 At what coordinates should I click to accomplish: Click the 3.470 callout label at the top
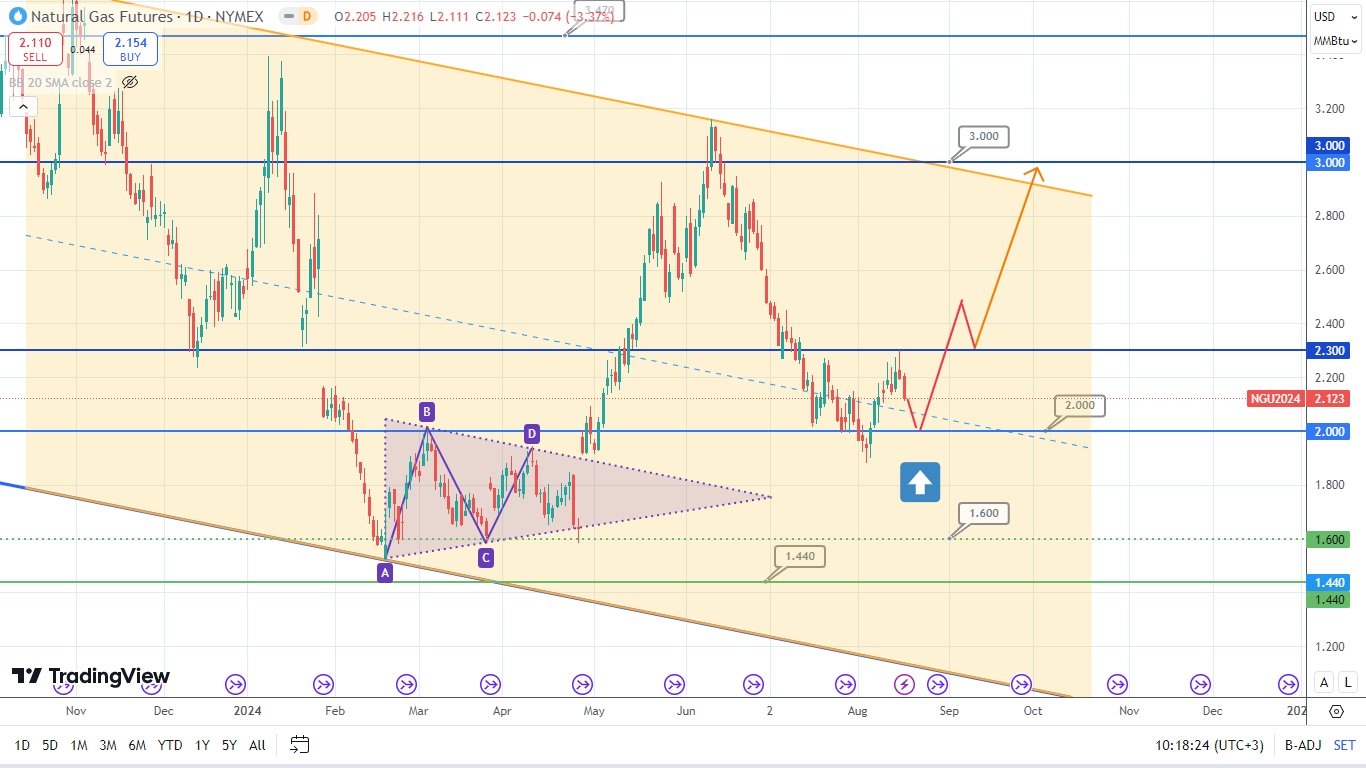click(601, 10)
